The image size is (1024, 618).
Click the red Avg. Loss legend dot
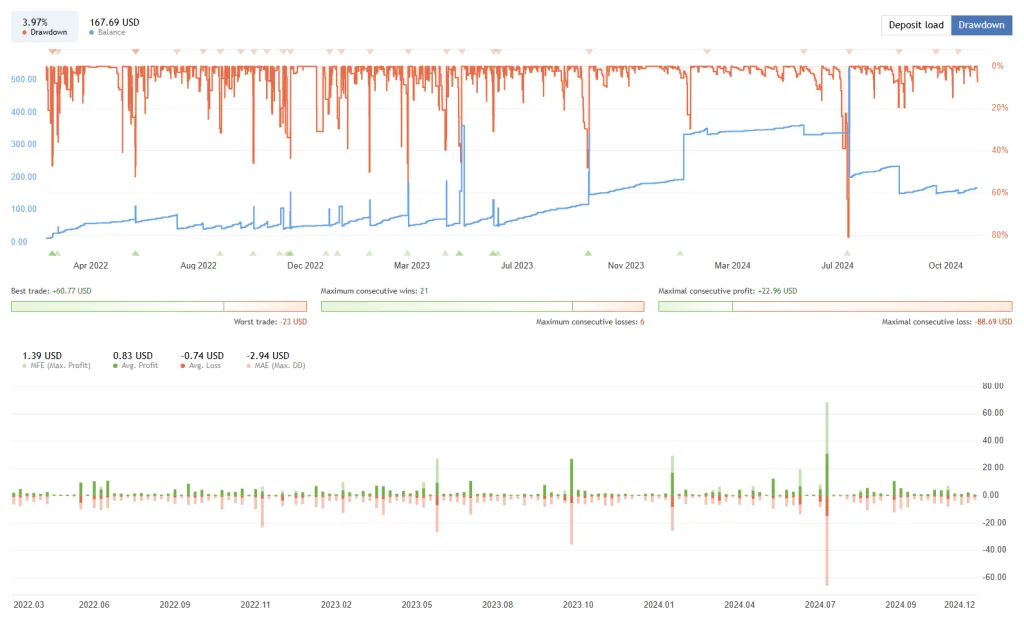point(183,366)
